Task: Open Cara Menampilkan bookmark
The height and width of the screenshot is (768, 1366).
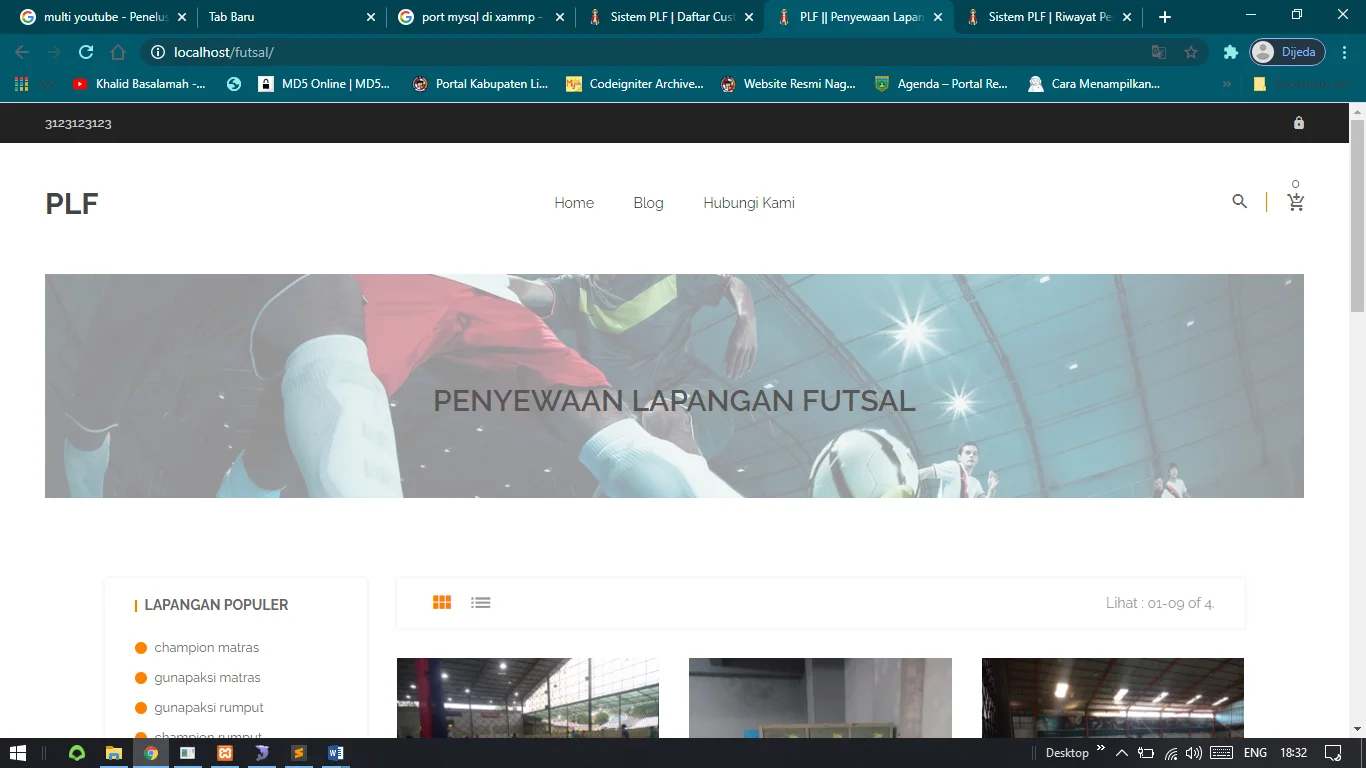Action: (x=1095, y=84)
